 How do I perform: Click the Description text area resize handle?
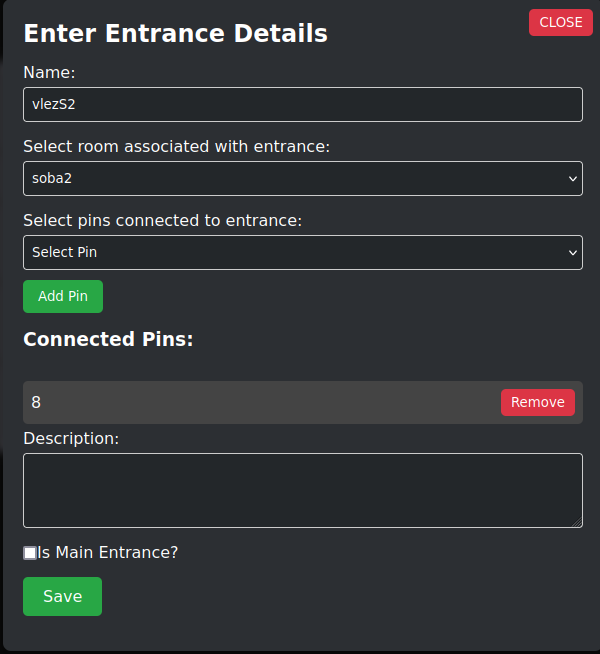[x=577, y=522]
